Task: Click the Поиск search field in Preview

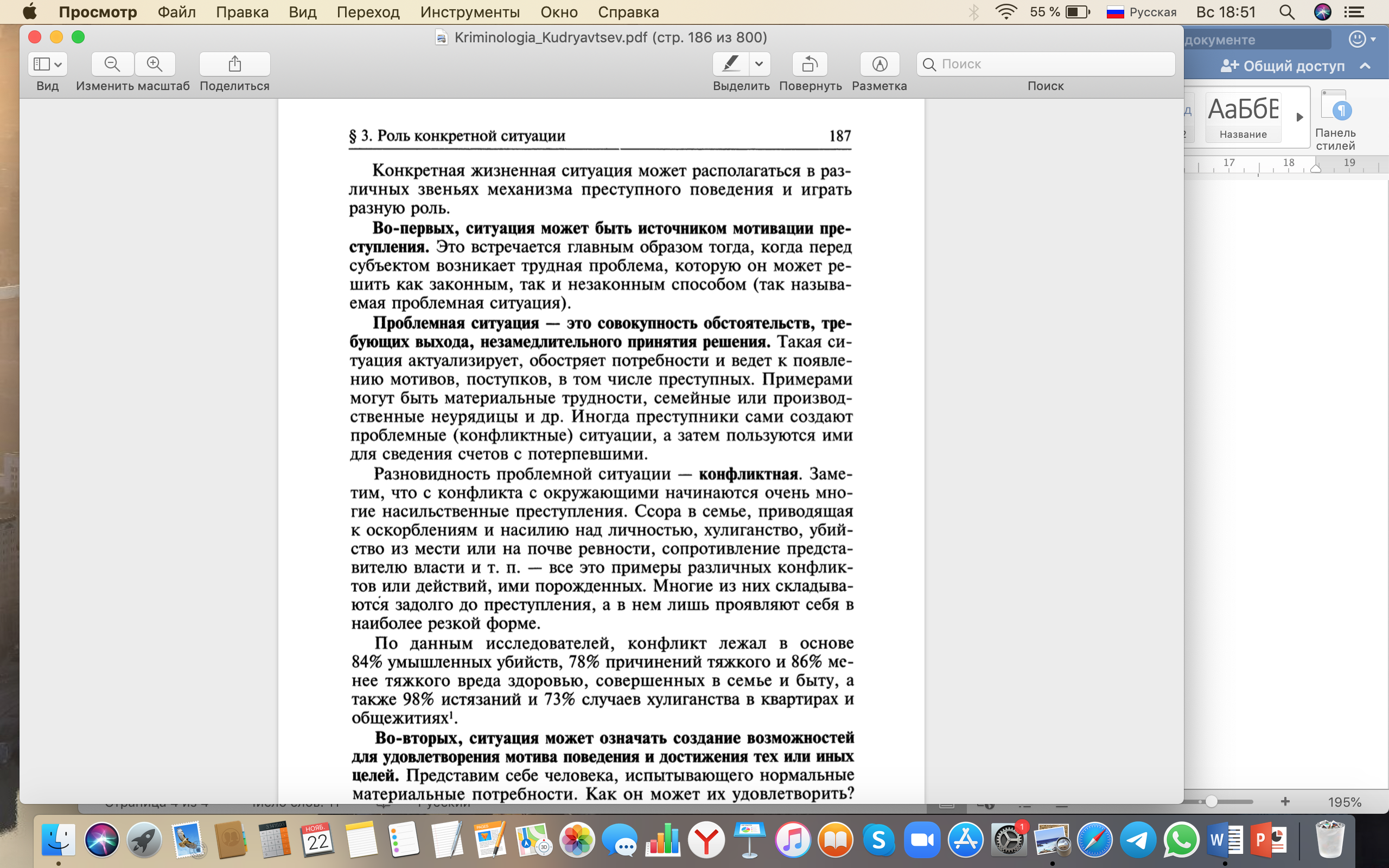Action: 1046,63
